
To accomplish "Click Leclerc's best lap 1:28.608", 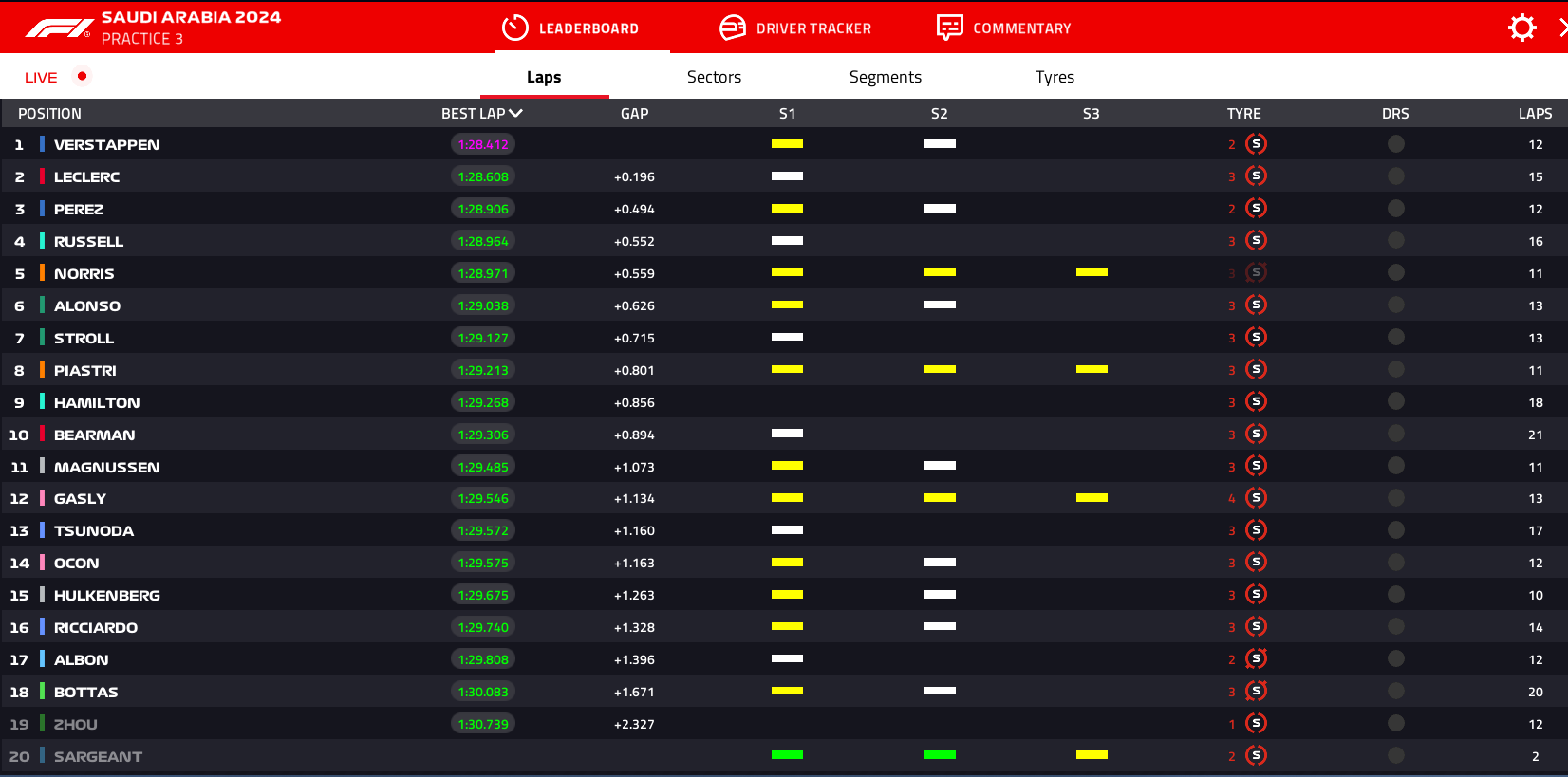I will 483,176.
